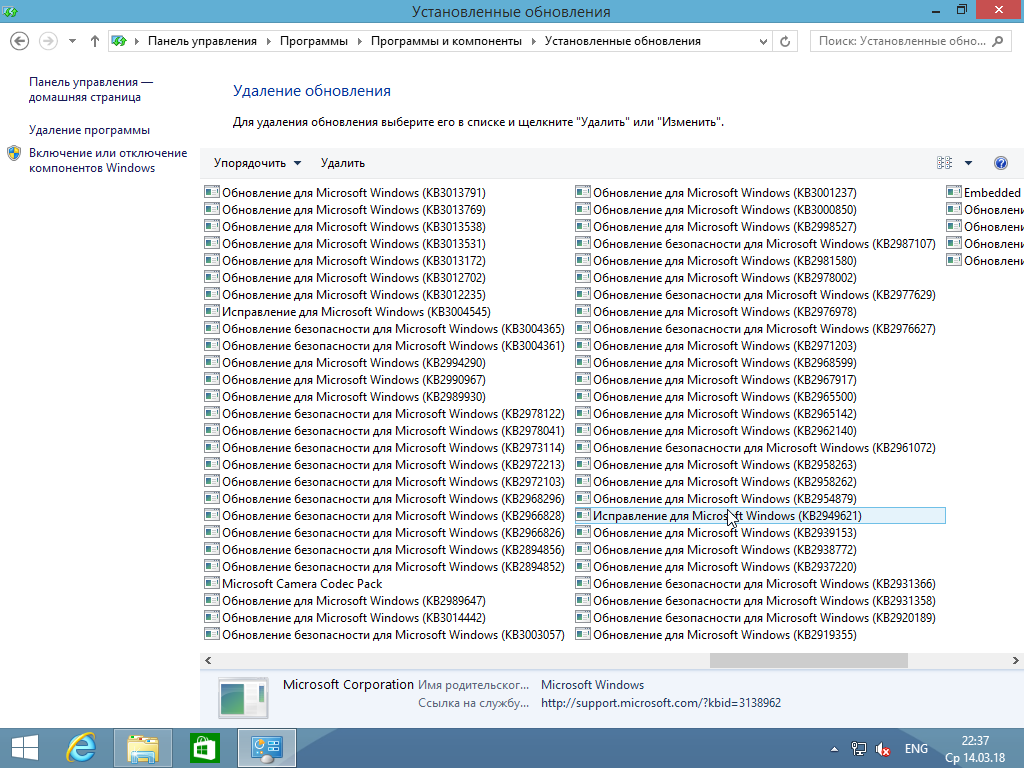The image size is (1024, 768).
Task: Open Удаление программы link
Action: (89, 130)
